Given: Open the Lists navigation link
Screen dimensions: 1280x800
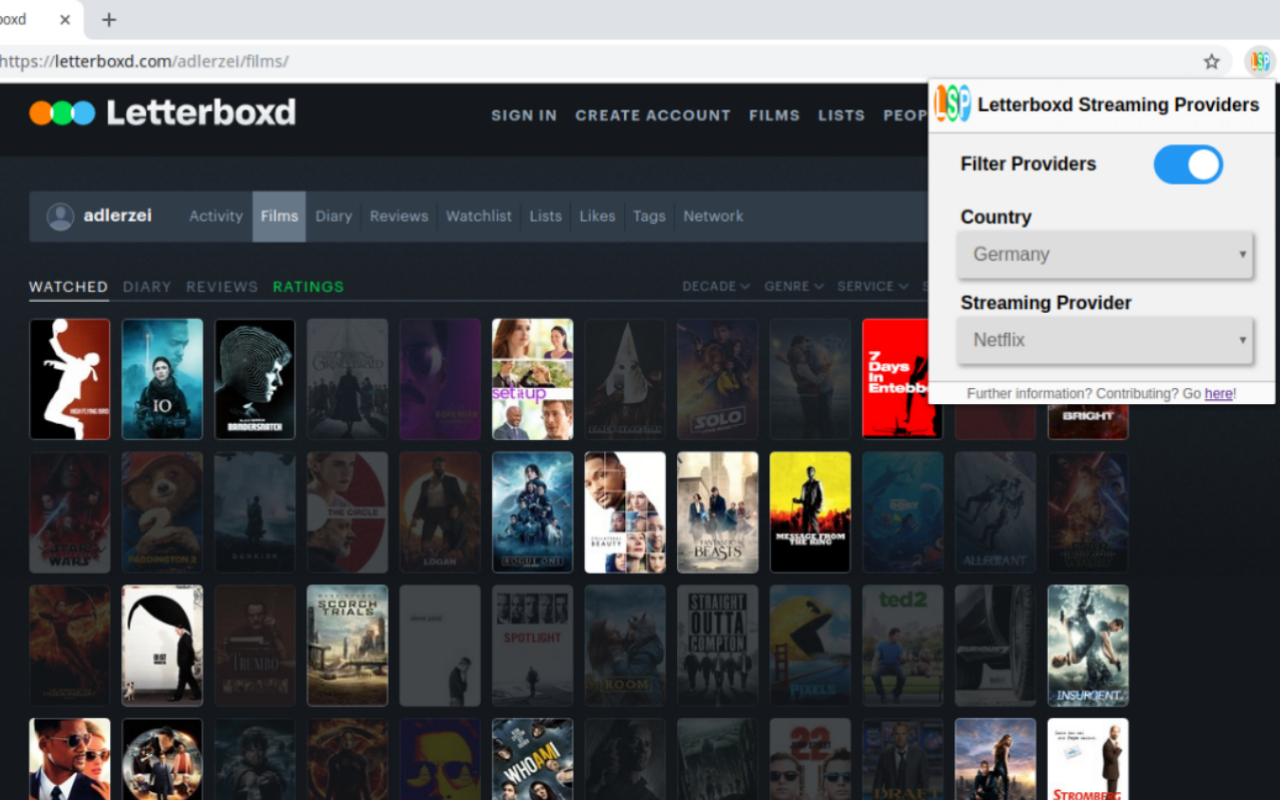Looking at the screenshot, I should [841, 116].
